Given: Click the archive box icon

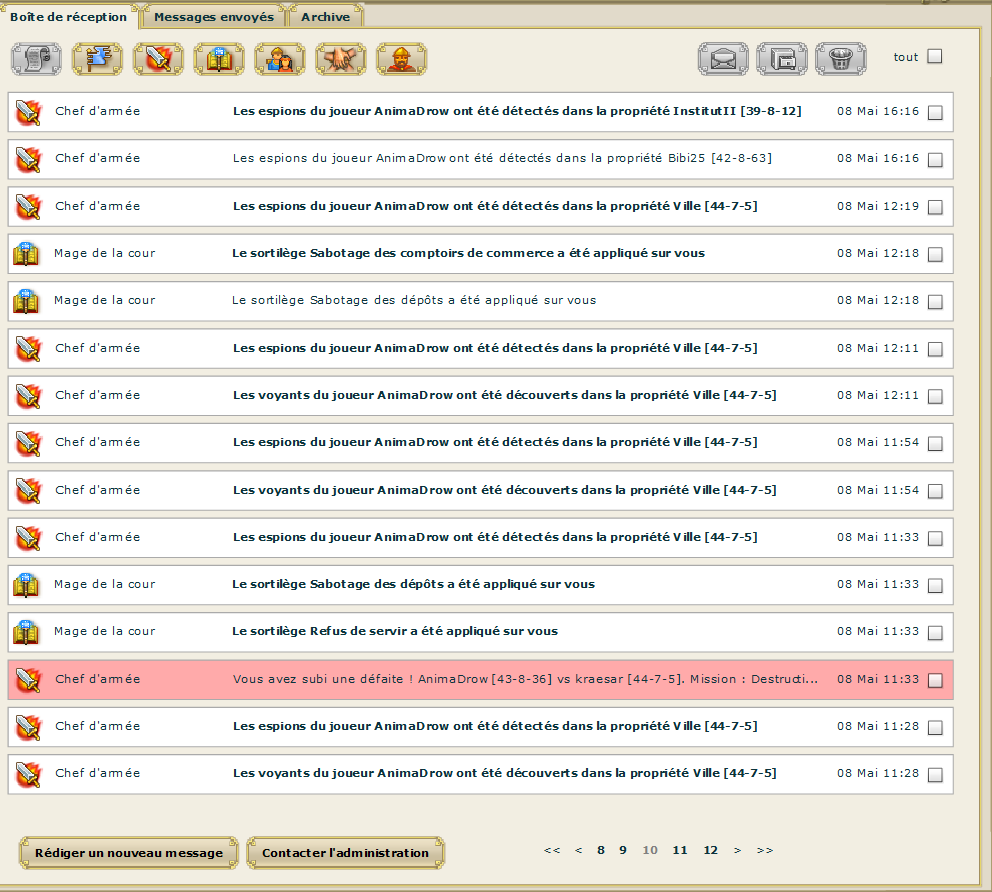Looking at the screenshot, I should [x=782, y=59].
